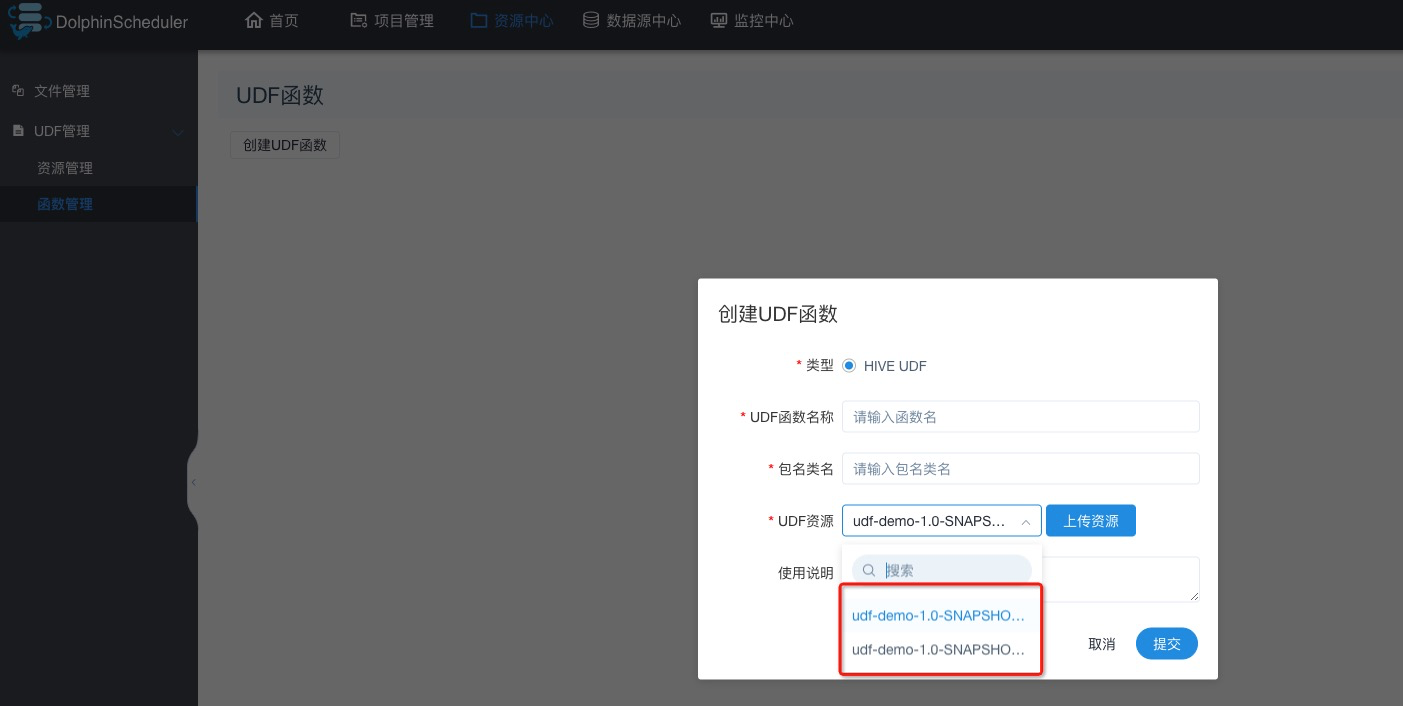This screenshot has height=706, width=1403.
Task: Click the magnifier icon in search box
Action: click(x=869, y=570)
